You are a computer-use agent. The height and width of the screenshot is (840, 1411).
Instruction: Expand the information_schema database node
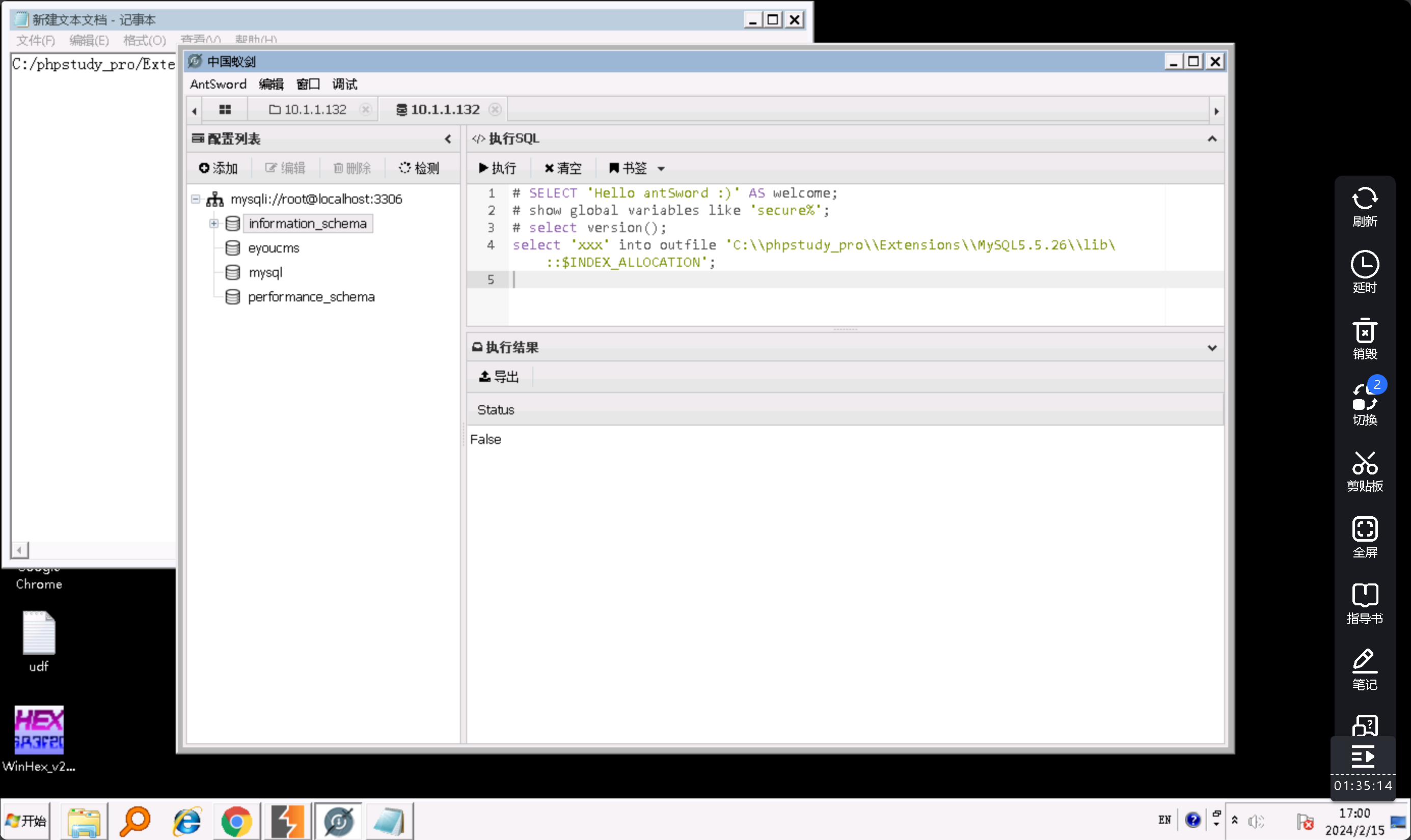tap(213, 223)
